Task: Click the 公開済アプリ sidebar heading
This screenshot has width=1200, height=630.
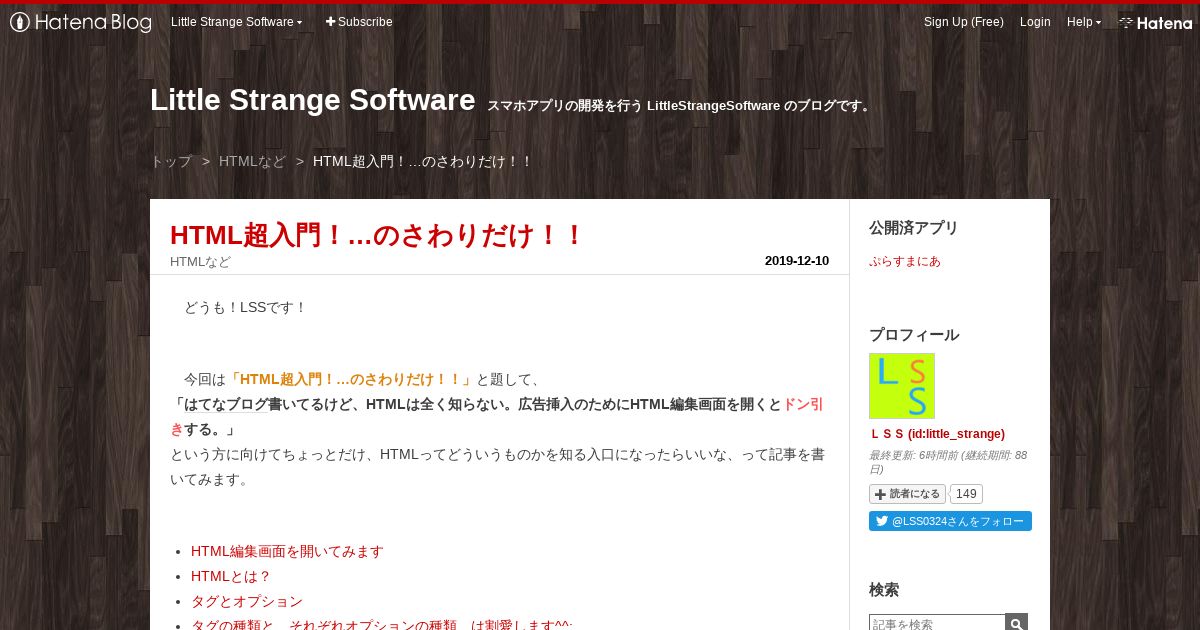Action: pyautogui.click(x=914, y=228)
